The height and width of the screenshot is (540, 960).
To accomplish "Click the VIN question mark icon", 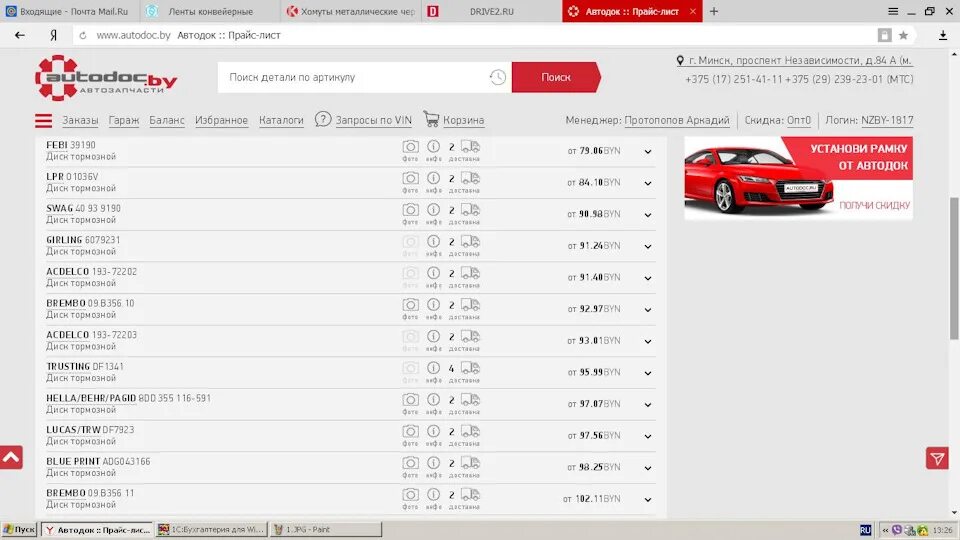I will pyautogui.click(x=323, y=119).
